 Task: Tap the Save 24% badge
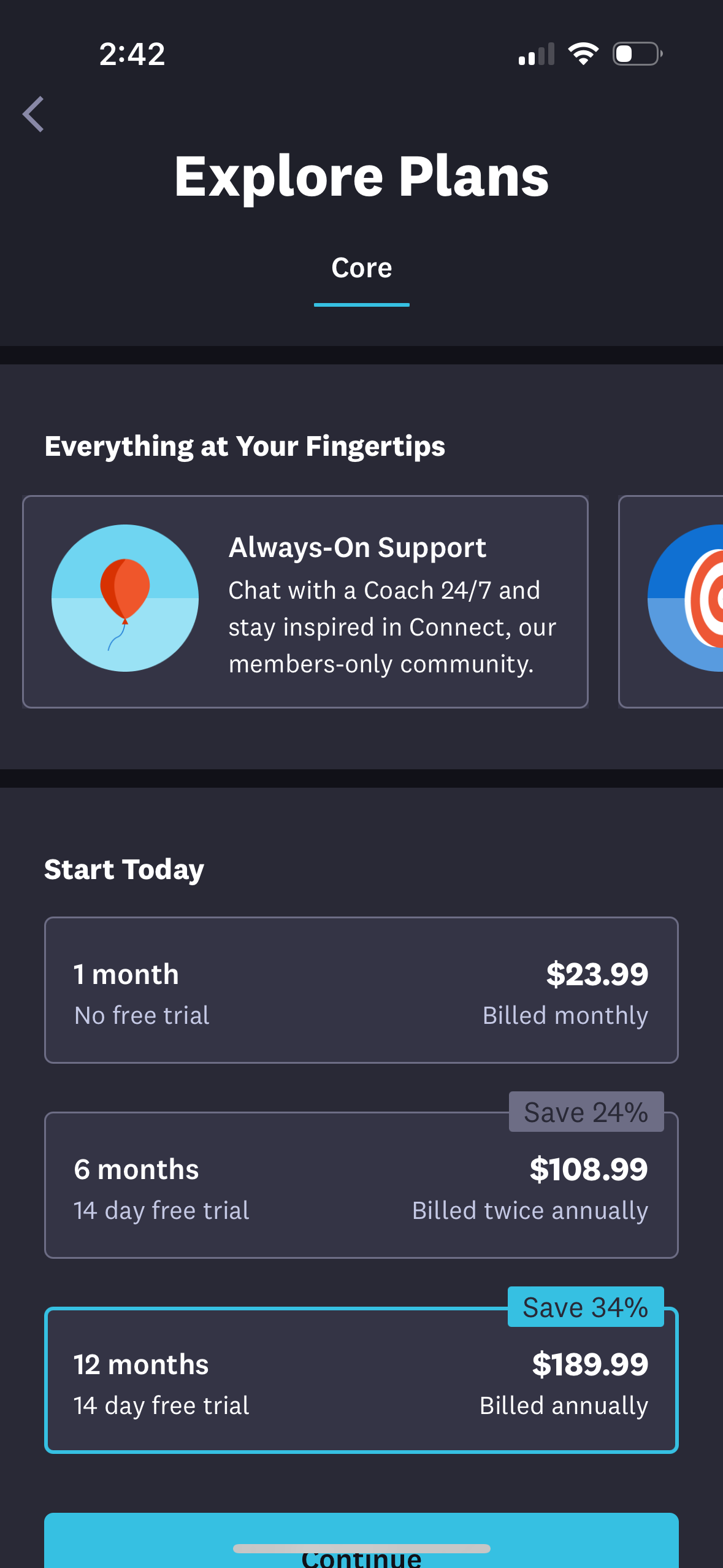[586, 1112]
